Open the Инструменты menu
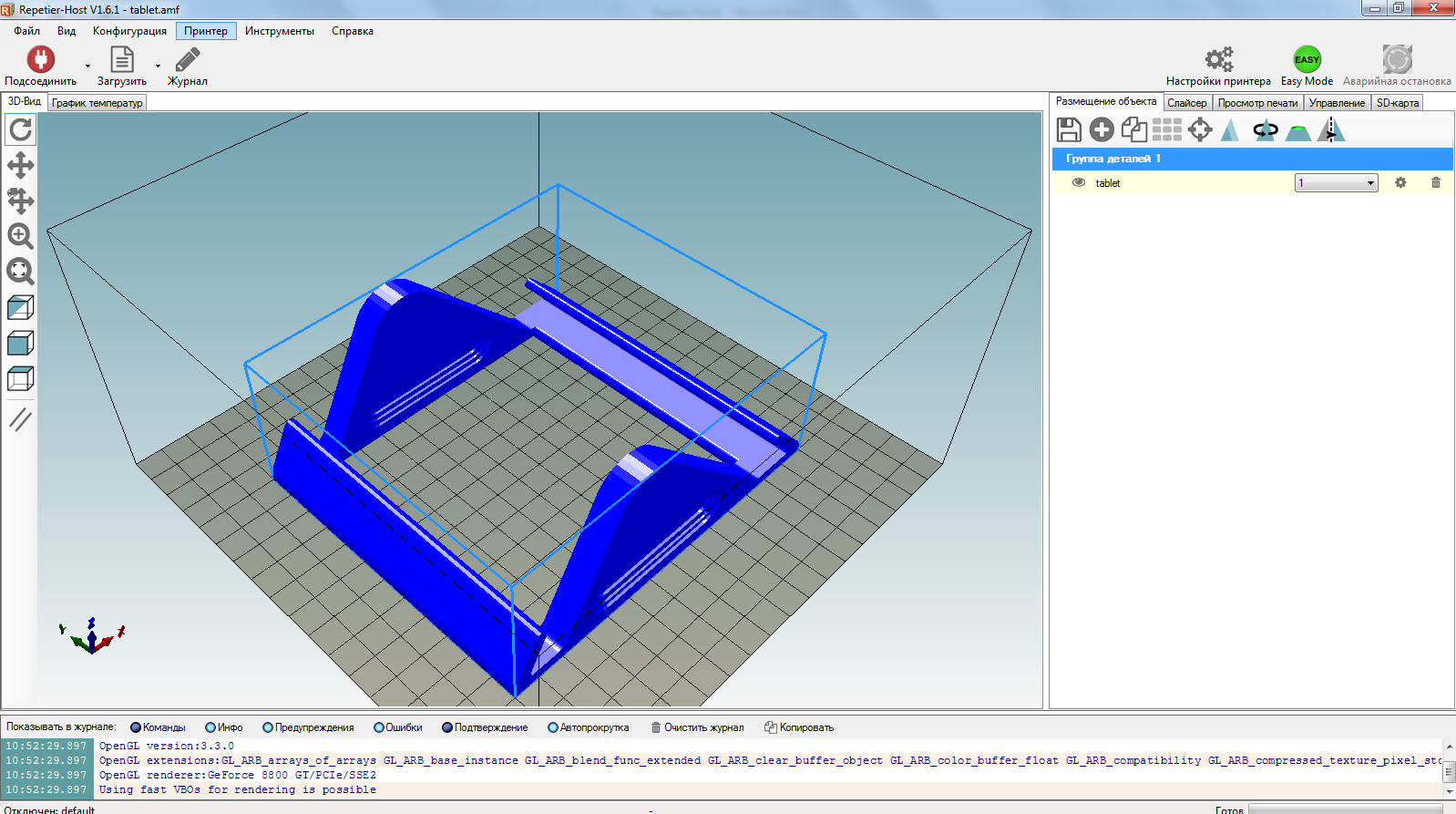The height and width of the screenshot is (814, 1456). [x=279, y=31]
